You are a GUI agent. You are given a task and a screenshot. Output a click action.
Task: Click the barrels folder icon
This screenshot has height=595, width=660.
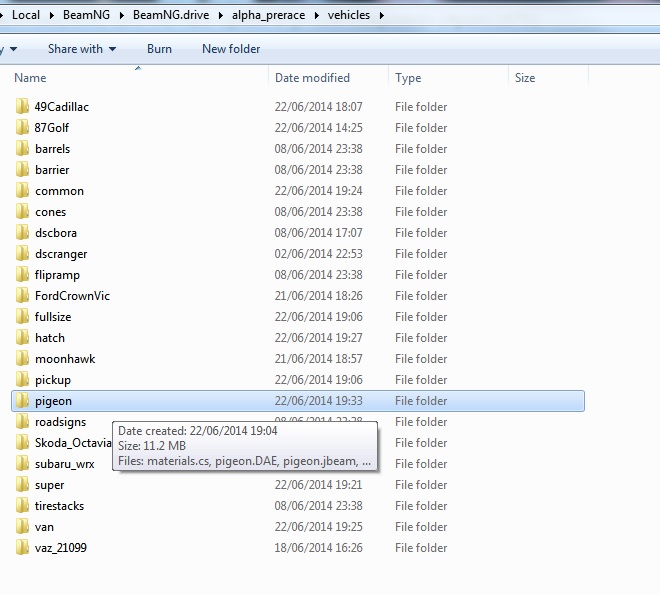point(22,149)
